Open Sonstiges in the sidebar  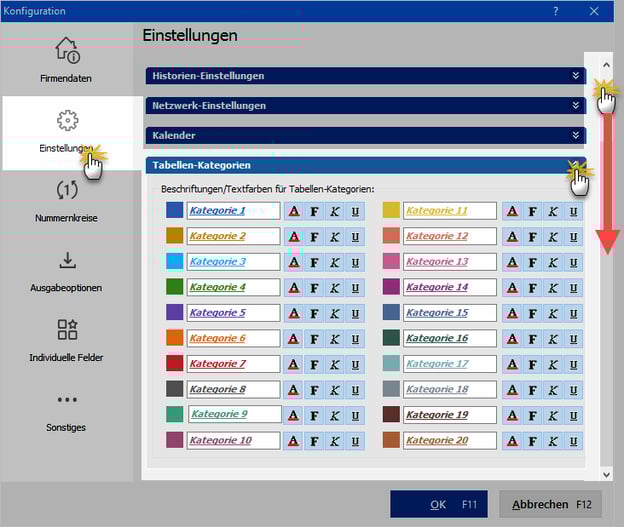[67, 408]
